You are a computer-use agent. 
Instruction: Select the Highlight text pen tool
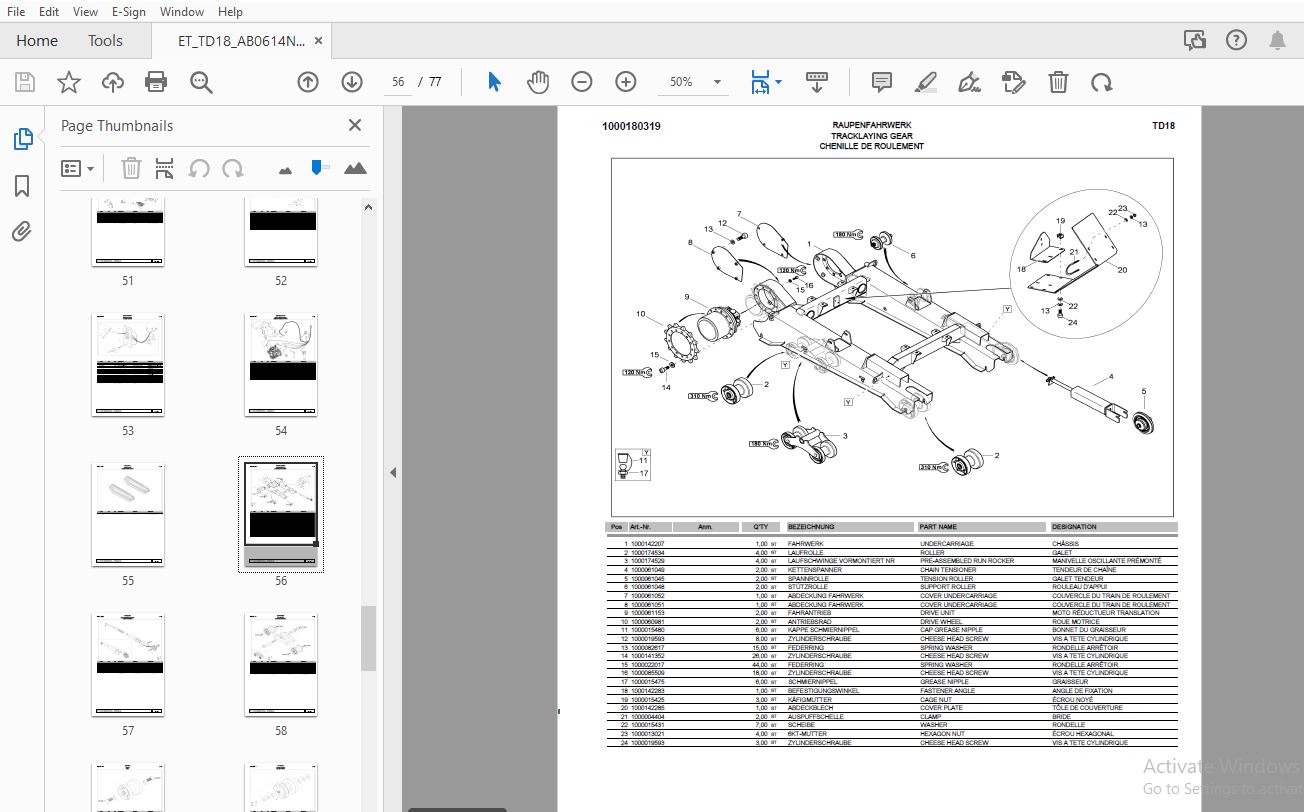(x=925, y=82)
